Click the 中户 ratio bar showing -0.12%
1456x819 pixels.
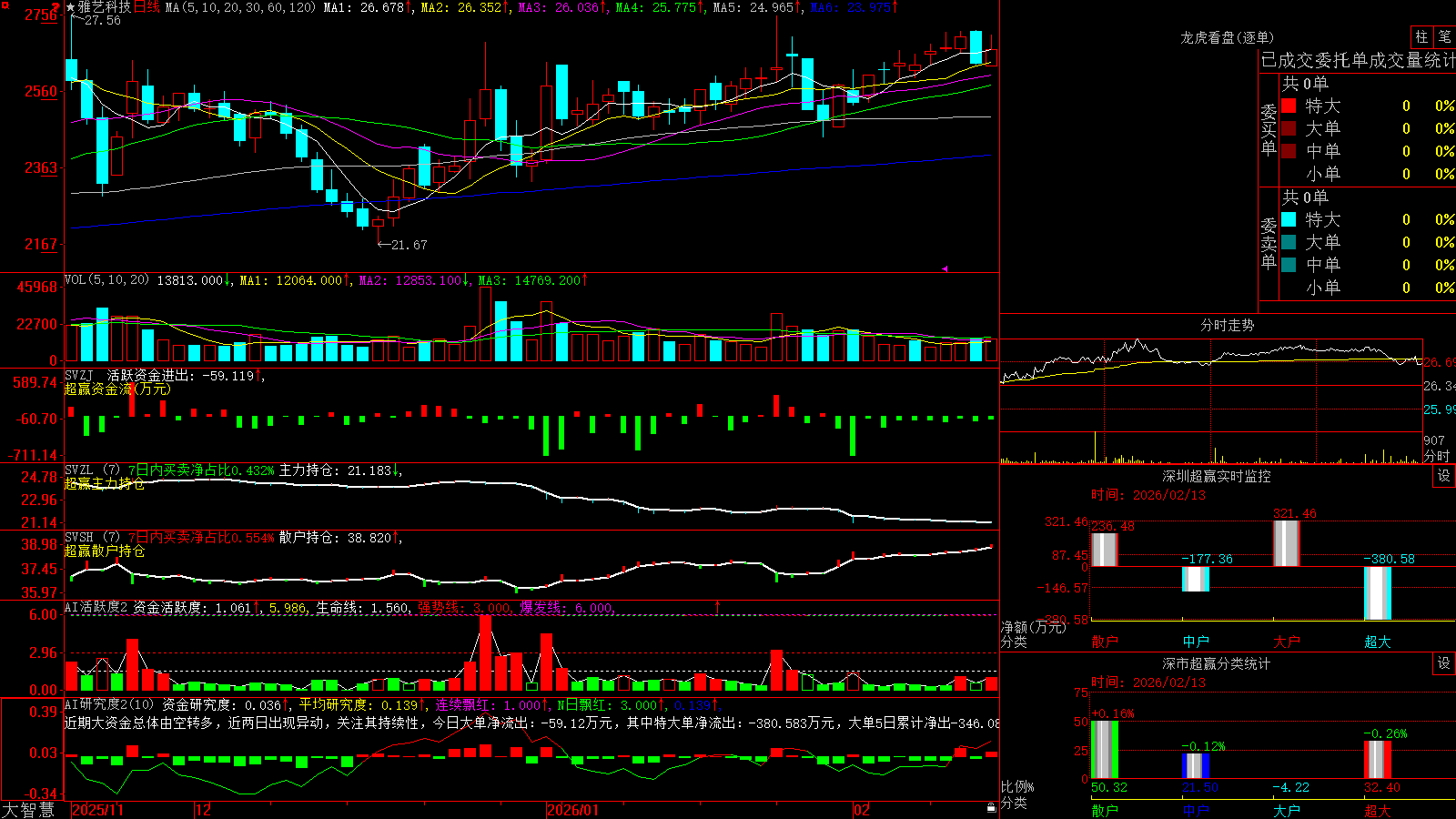pyautogui.click(x=1196, y=765)
